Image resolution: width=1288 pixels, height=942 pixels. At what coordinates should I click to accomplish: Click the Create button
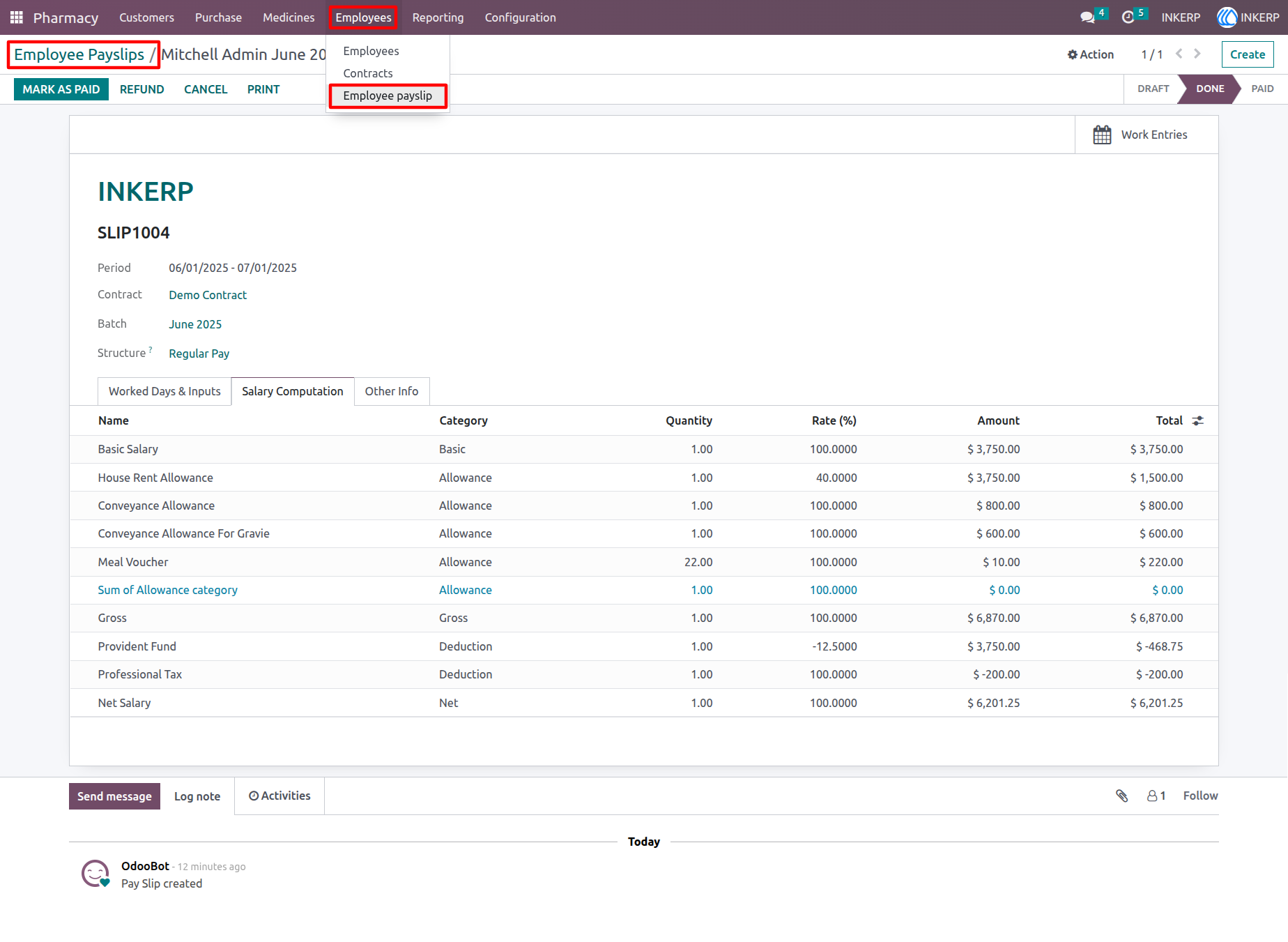click(1248, 54)
